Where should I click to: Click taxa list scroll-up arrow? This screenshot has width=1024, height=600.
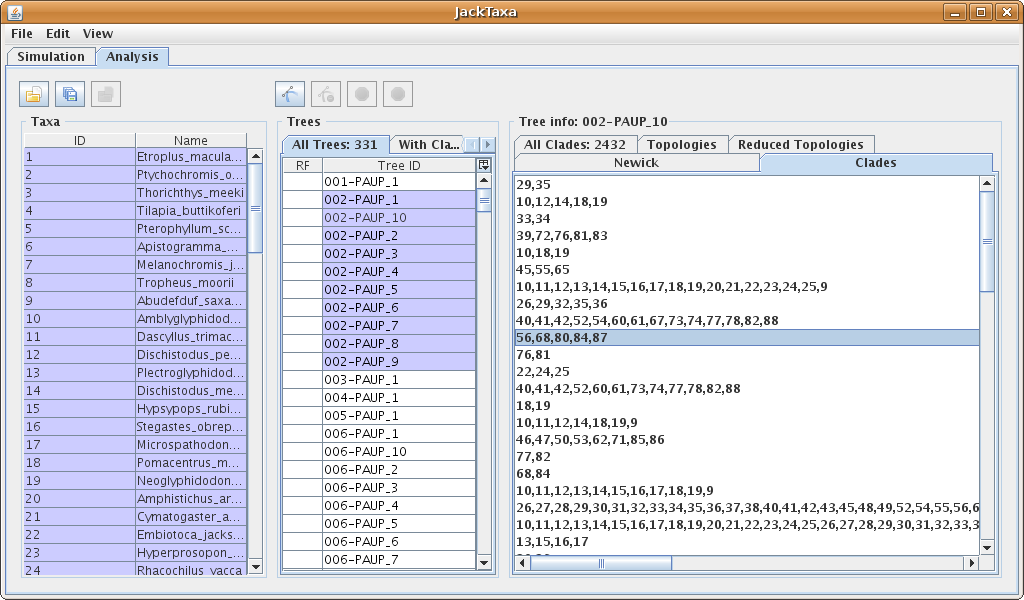tap(256, 155)
